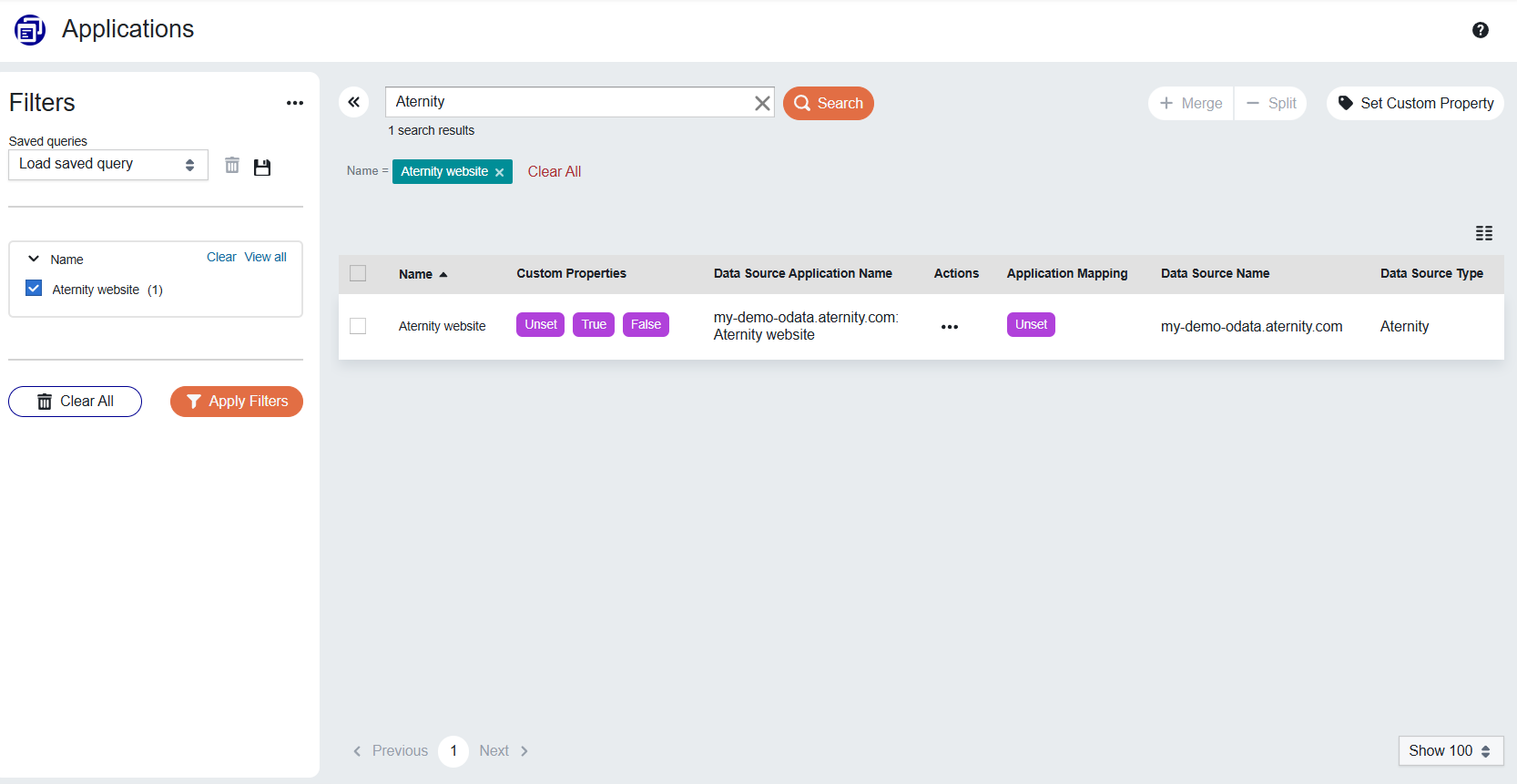Open row actions menu for Aternity website
Image resolution: width=1517 pixels, height=784 pixels.
[x=949, y=327]
